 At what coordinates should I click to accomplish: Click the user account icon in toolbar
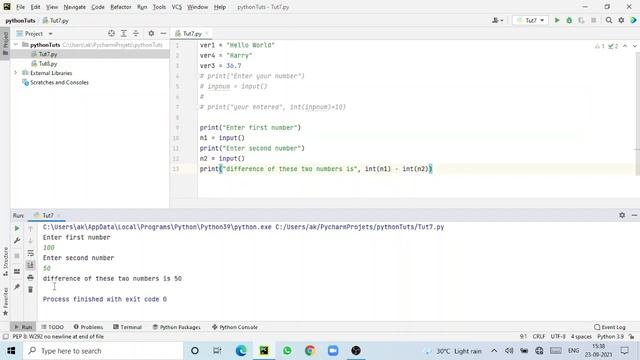pyautogui.click(x=497, y=20)
